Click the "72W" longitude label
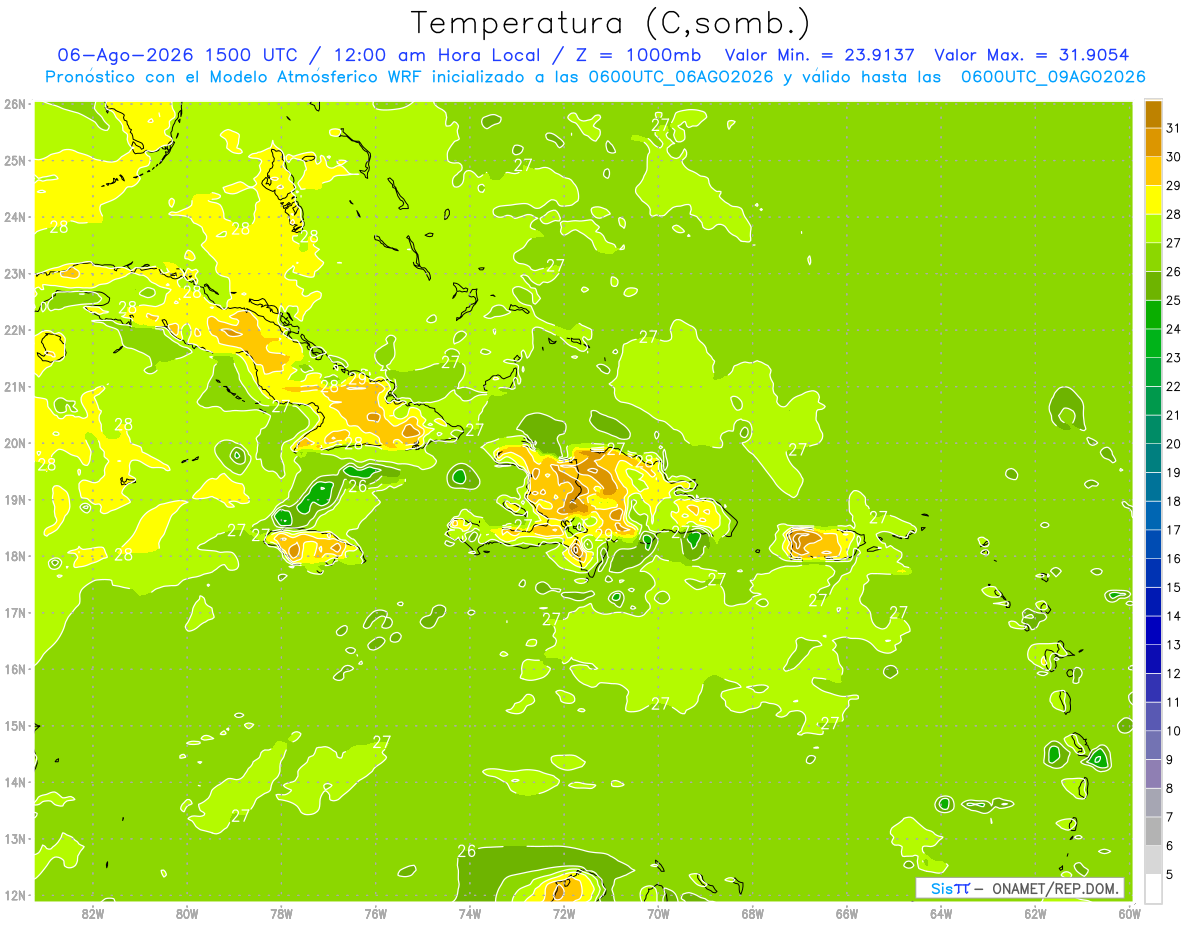The width and height of the screenshot is (1200, 927). (564, 913)
